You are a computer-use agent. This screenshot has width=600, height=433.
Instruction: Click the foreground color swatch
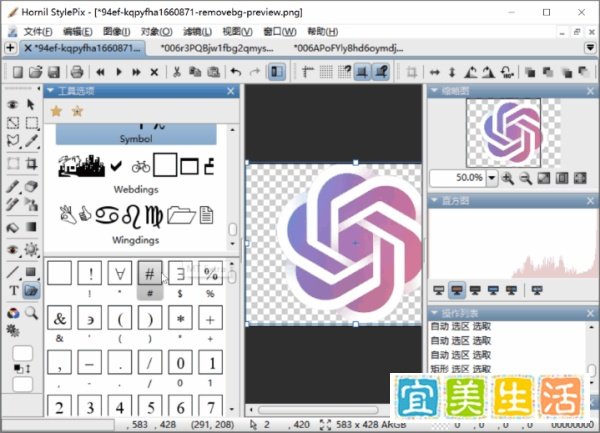[23, 354]
